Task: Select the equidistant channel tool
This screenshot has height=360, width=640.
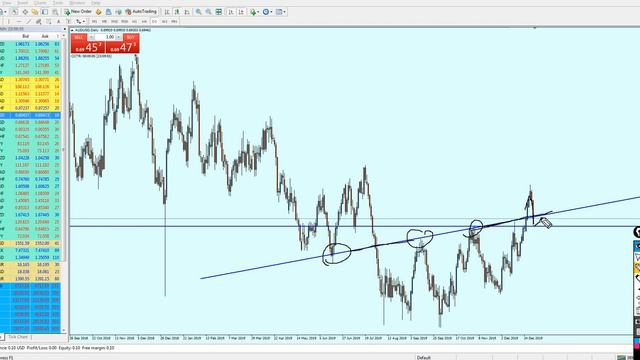Action: pos(38,21)
